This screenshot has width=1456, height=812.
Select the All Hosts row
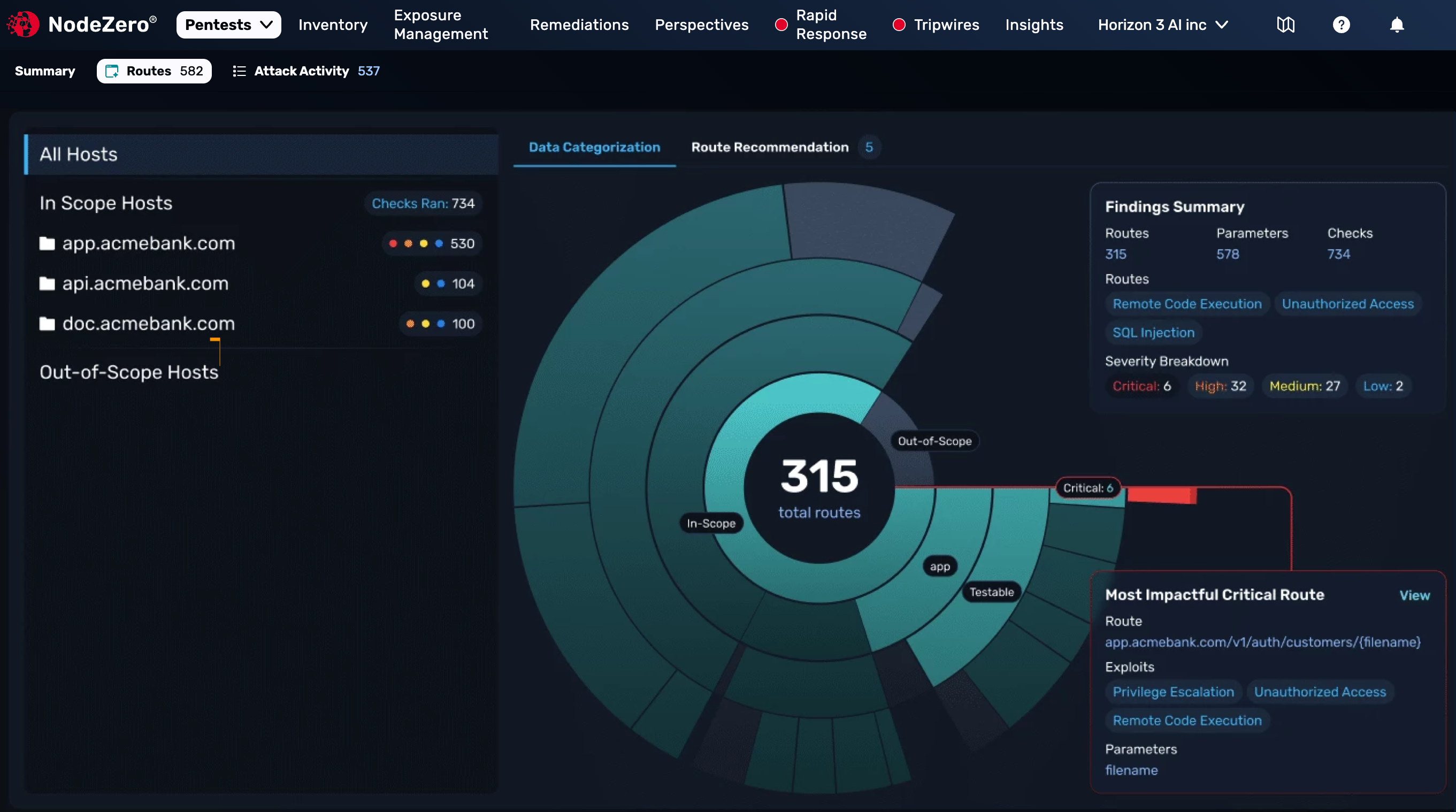(261, 154)
